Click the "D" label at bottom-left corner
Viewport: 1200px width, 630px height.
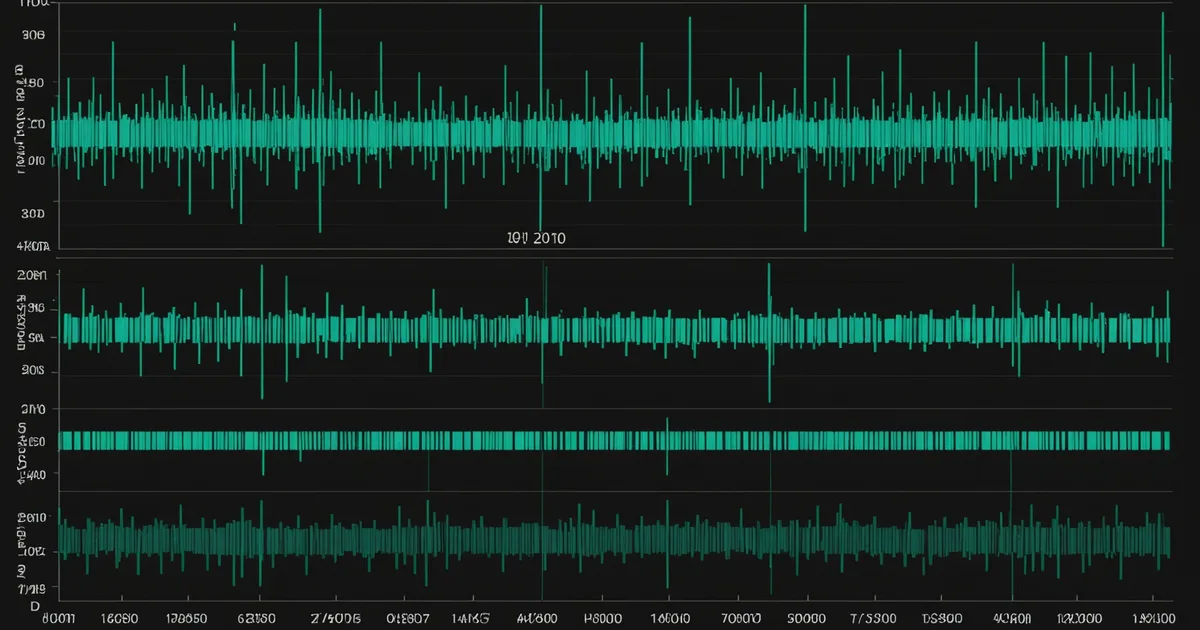point(34,607)
